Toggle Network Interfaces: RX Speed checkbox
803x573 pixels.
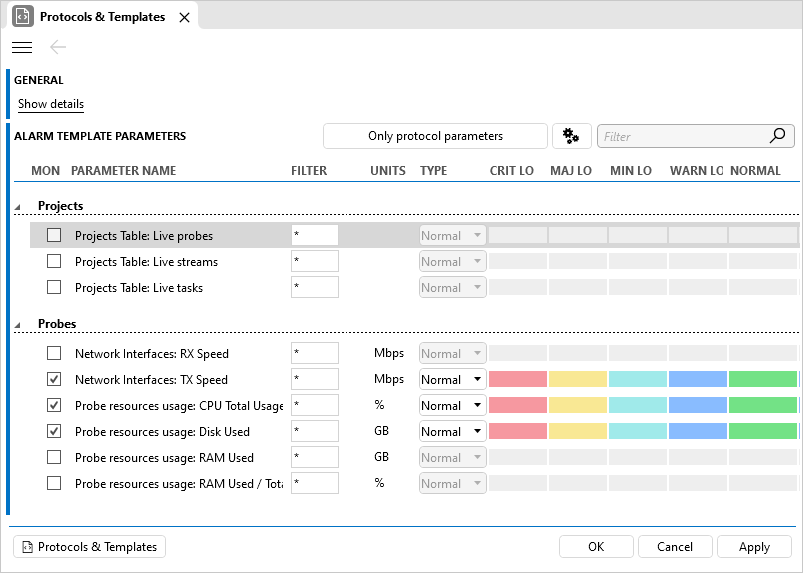[54, 354]
